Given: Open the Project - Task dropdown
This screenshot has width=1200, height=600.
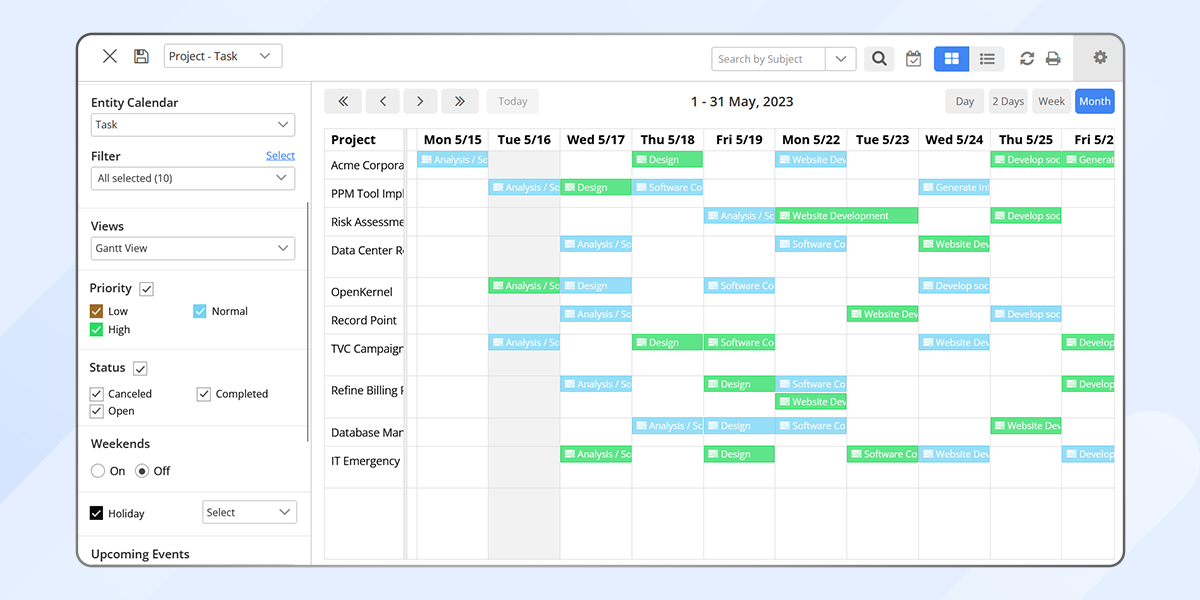Looking at the screenshot, I should click(223, 56).
